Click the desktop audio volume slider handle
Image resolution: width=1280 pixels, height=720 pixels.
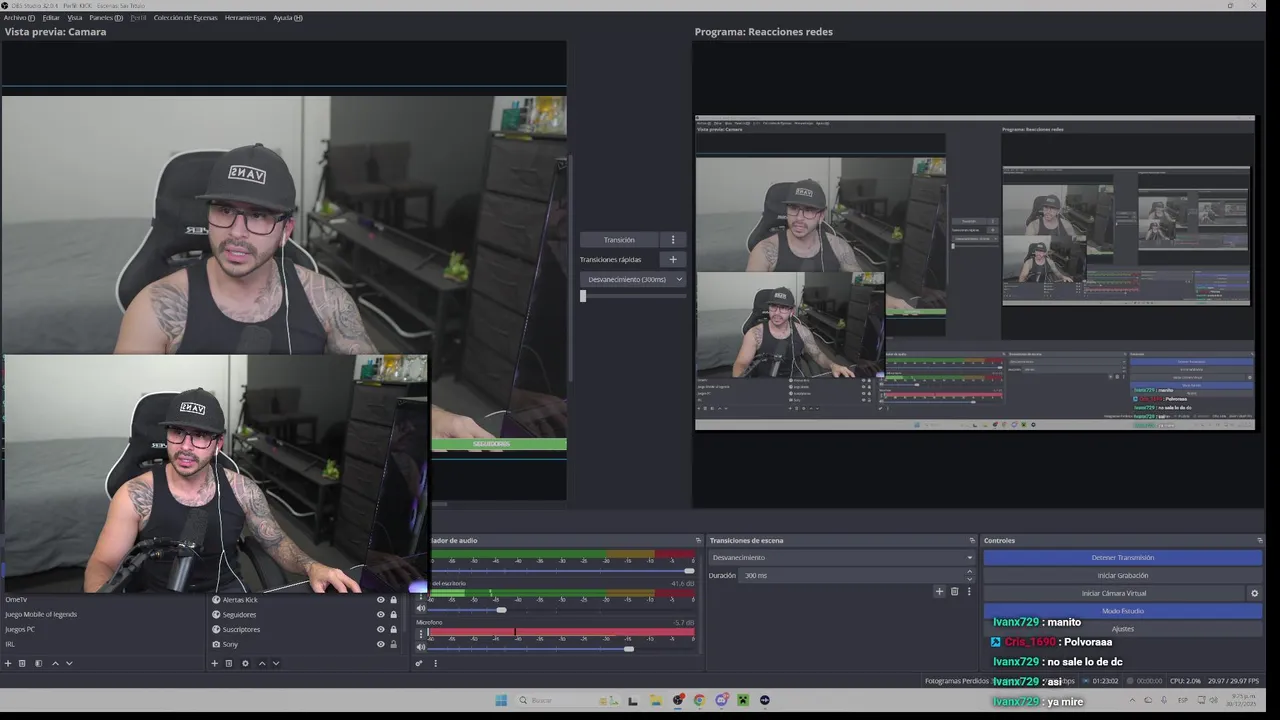click(501, 609)
